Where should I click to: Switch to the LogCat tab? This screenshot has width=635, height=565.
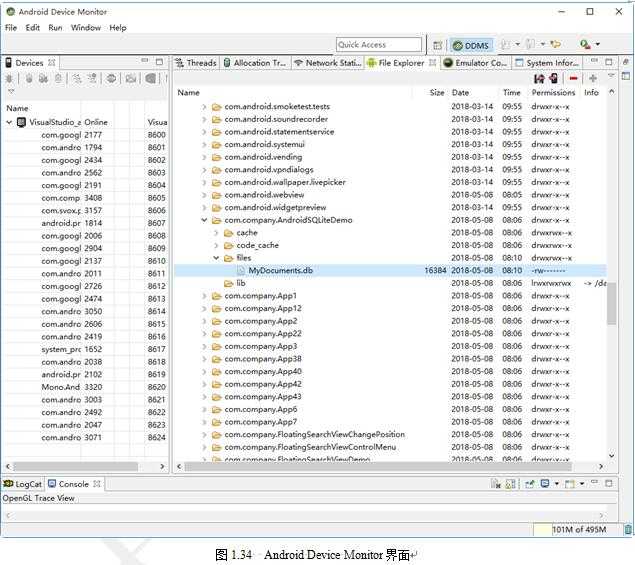pos(22,484)
